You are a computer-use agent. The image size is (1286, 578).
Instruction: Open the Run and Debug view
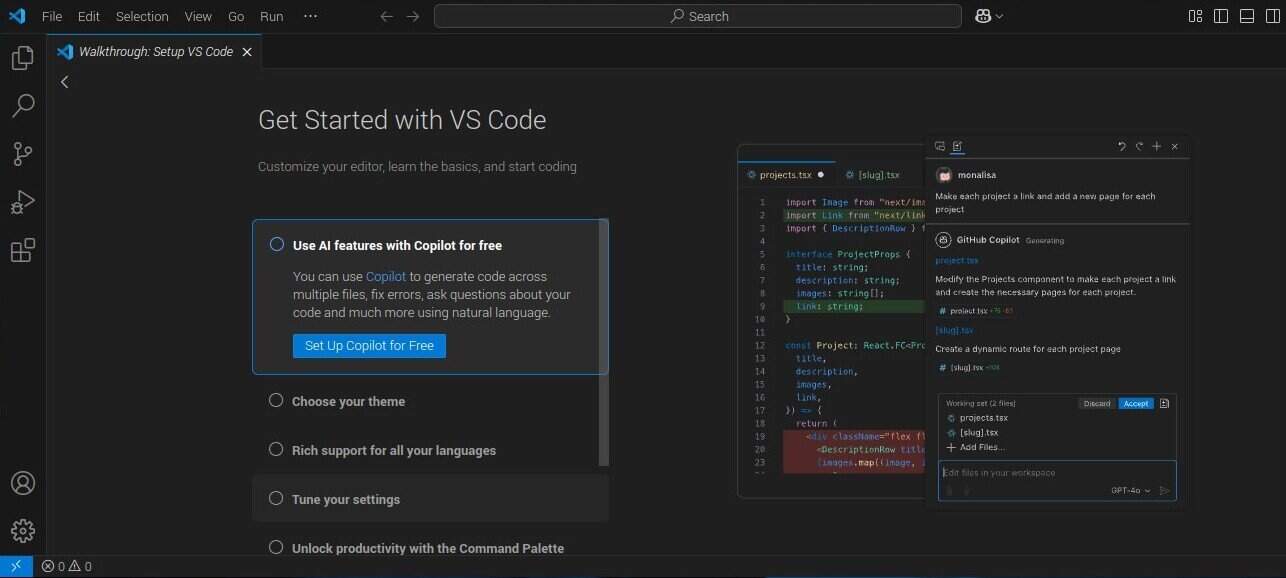tap(21, 202)
